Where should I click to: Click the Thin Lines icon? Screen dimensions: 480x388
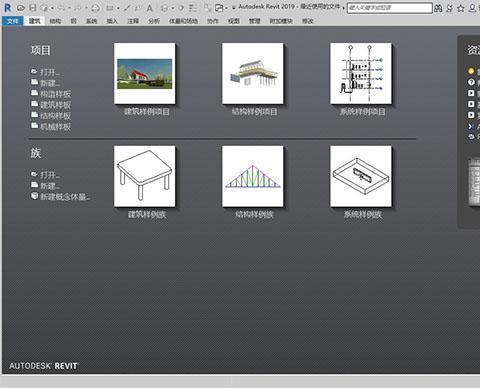click(193, 8)
